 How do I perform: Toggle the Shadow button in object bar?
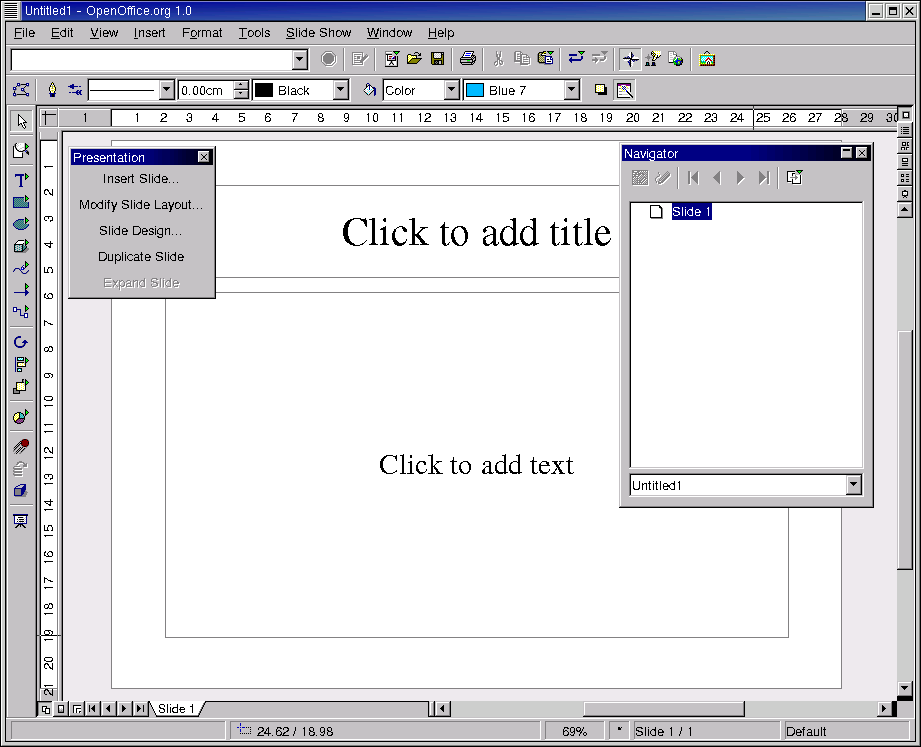coord(601,90)
